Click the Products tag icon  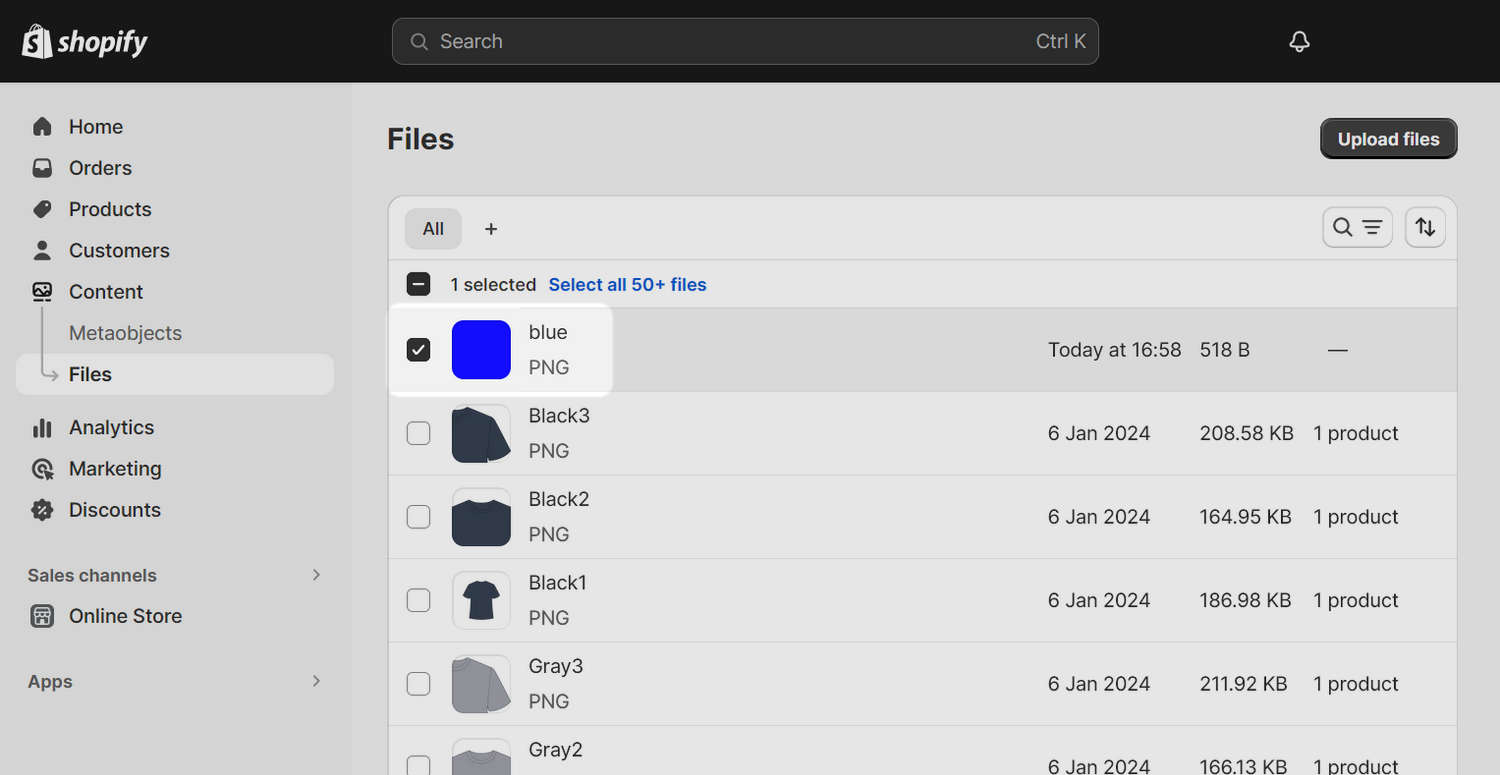tap(42, 209)
